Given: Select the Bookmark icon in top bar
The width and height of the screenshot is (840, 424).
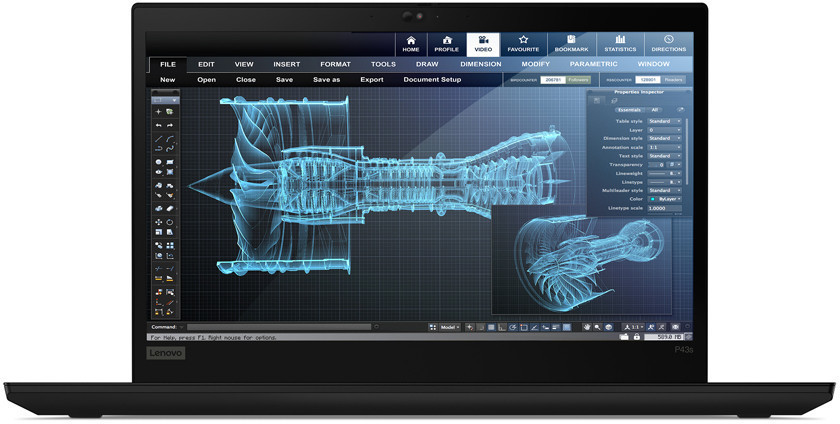Looking at the screenshot, I should tap(571, 39).
